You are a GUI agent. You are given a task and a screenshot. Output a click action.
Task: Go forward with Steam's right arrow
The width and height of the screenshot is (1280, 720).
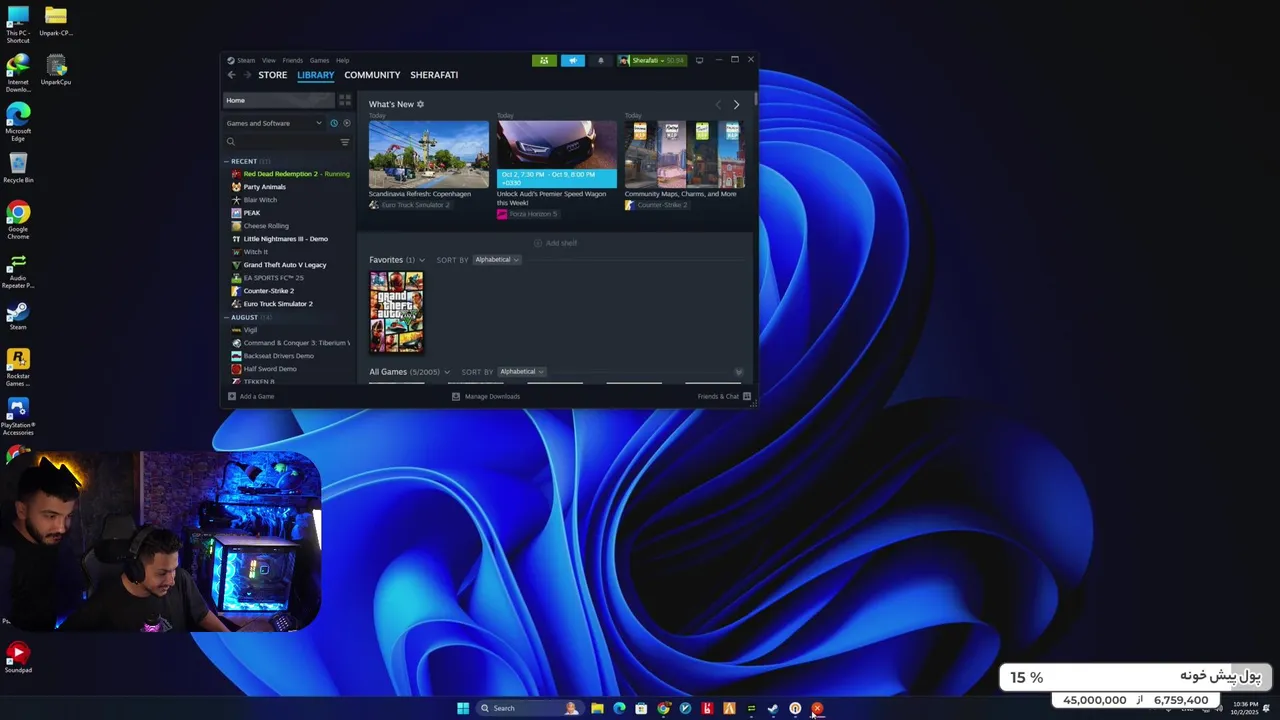pos(247,75)
